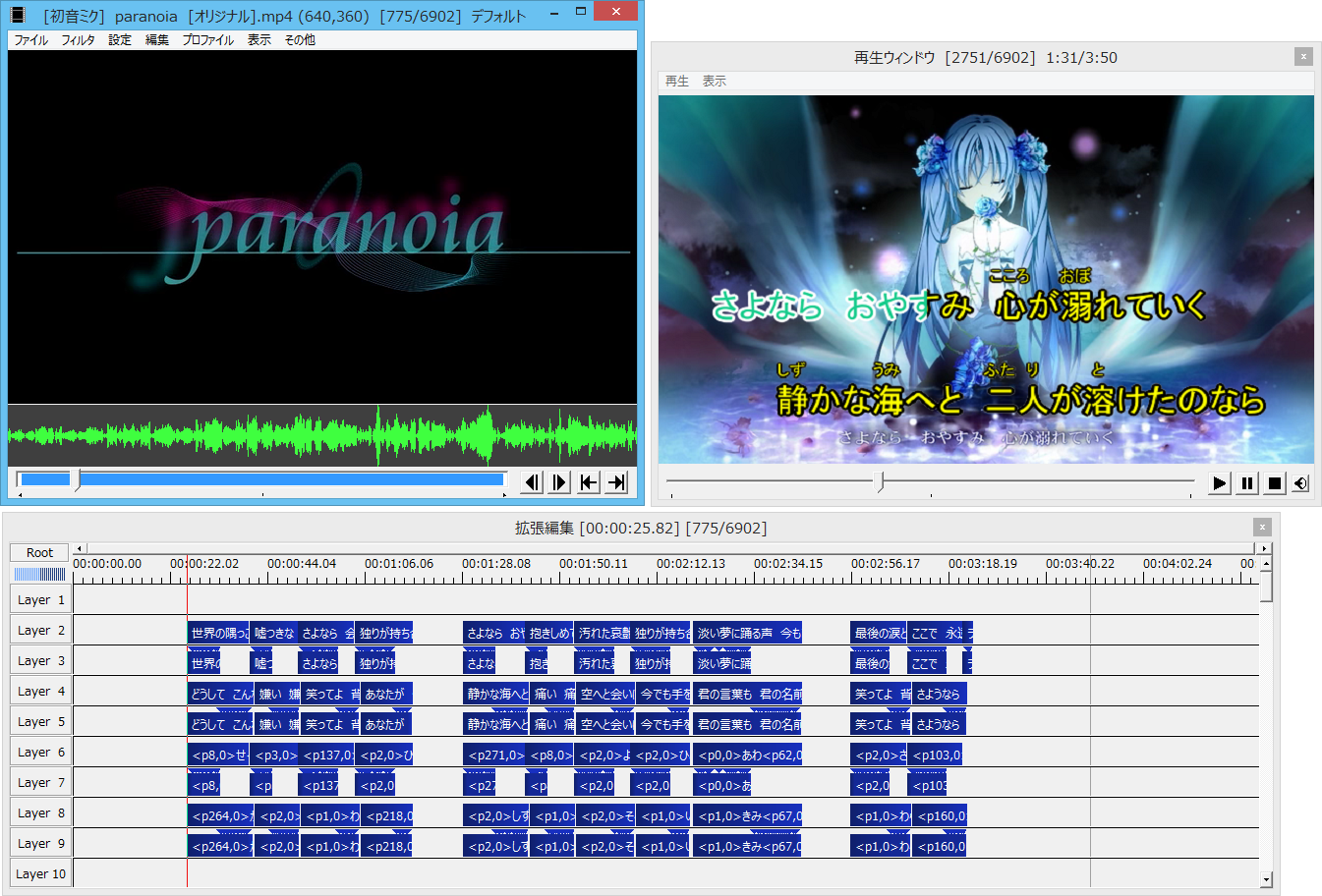Click the timeline vertical scroll-down arrow
1322x896 pixels.
click(x=1266, y=880)
